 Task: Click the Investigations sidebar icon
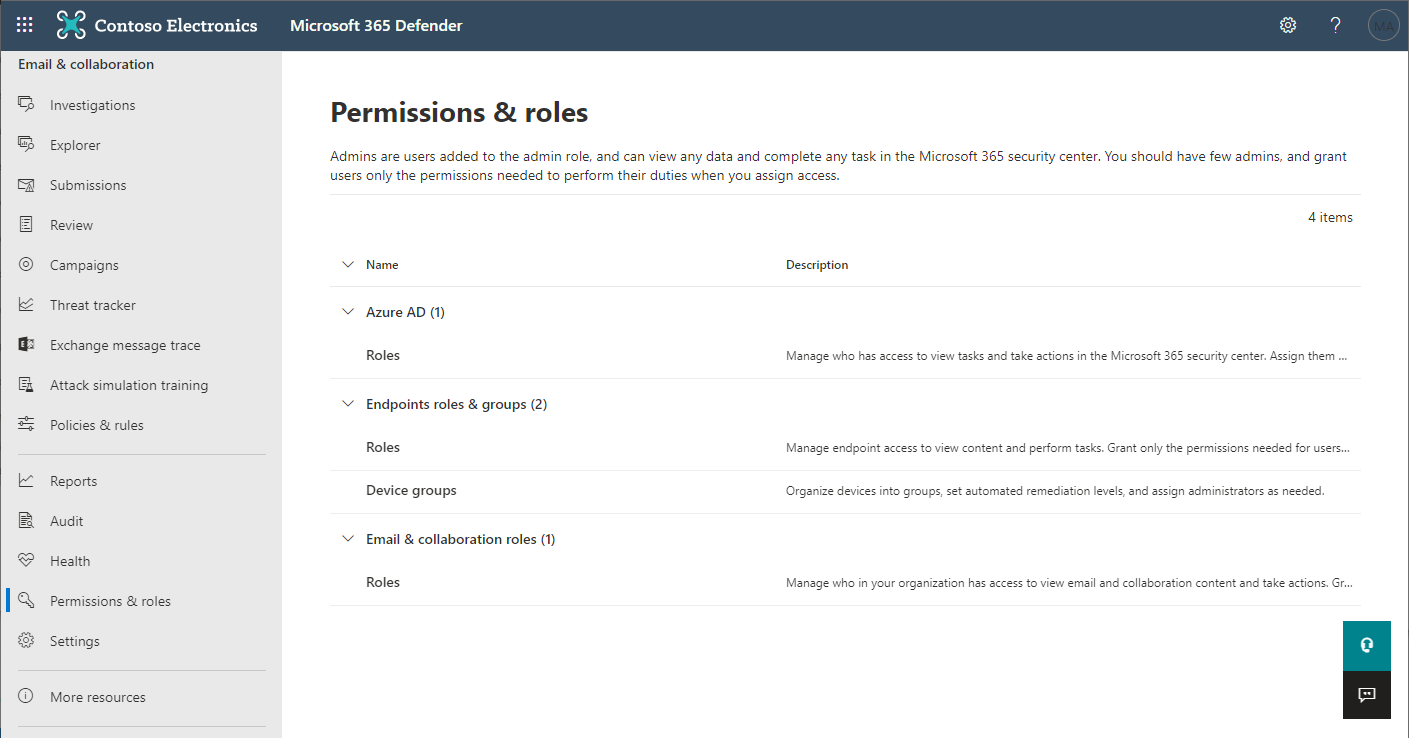coord(27,104)
